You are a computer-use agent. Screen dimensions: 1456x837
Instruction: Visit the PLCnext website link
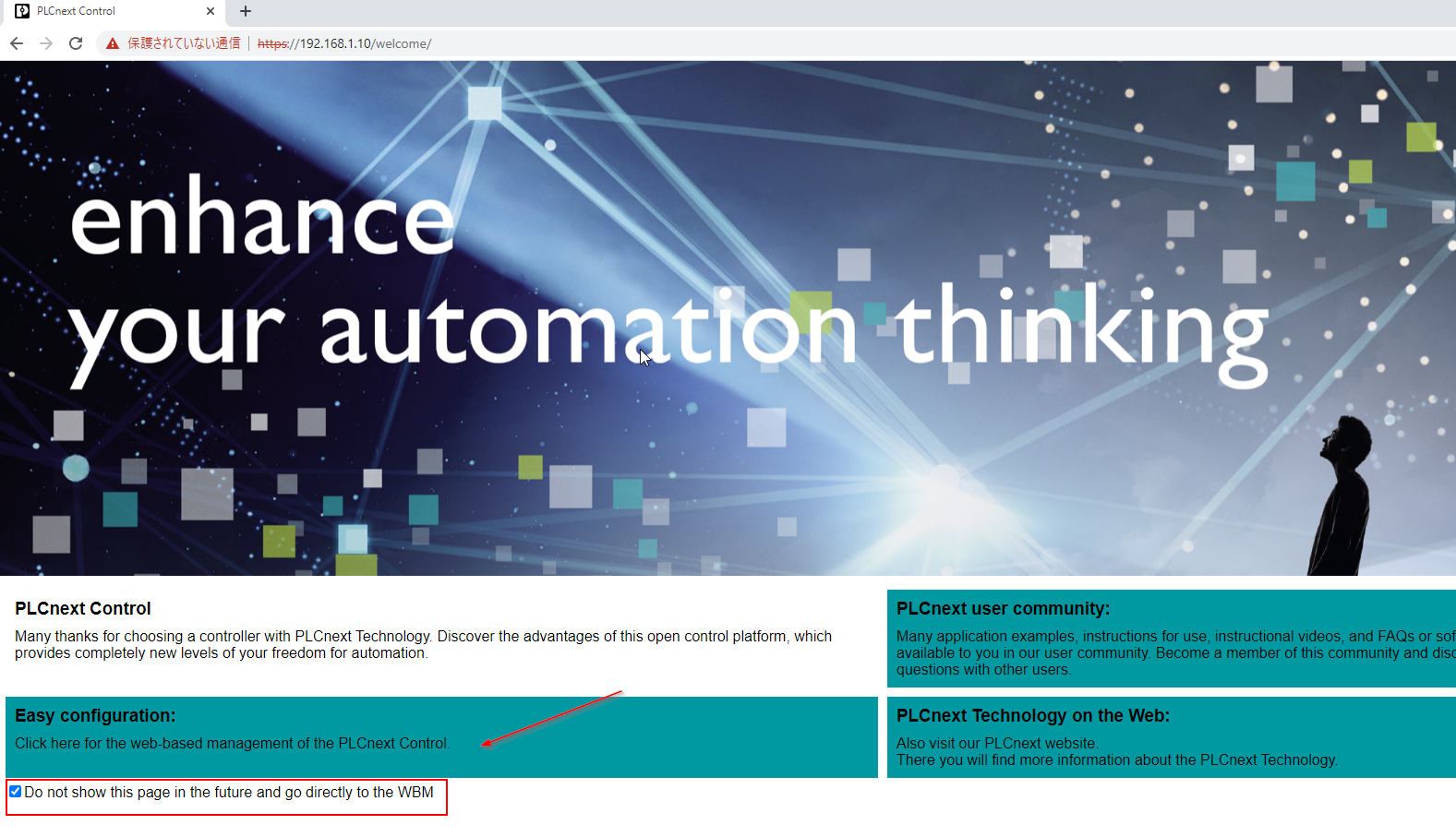pos(997,744)
